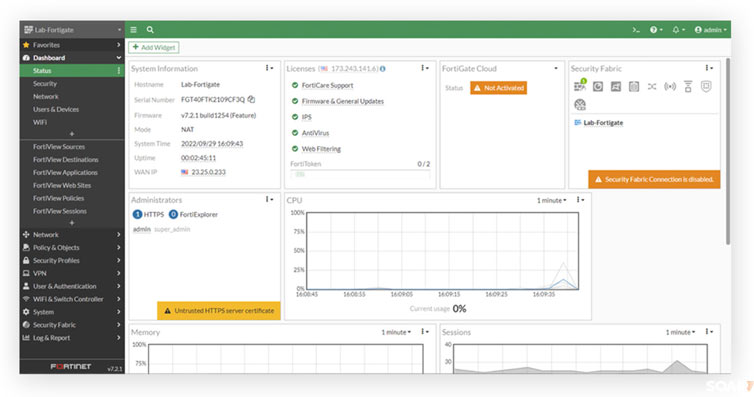
Task: Open Security Fabric widget options menu
Action: click(709, 68)
